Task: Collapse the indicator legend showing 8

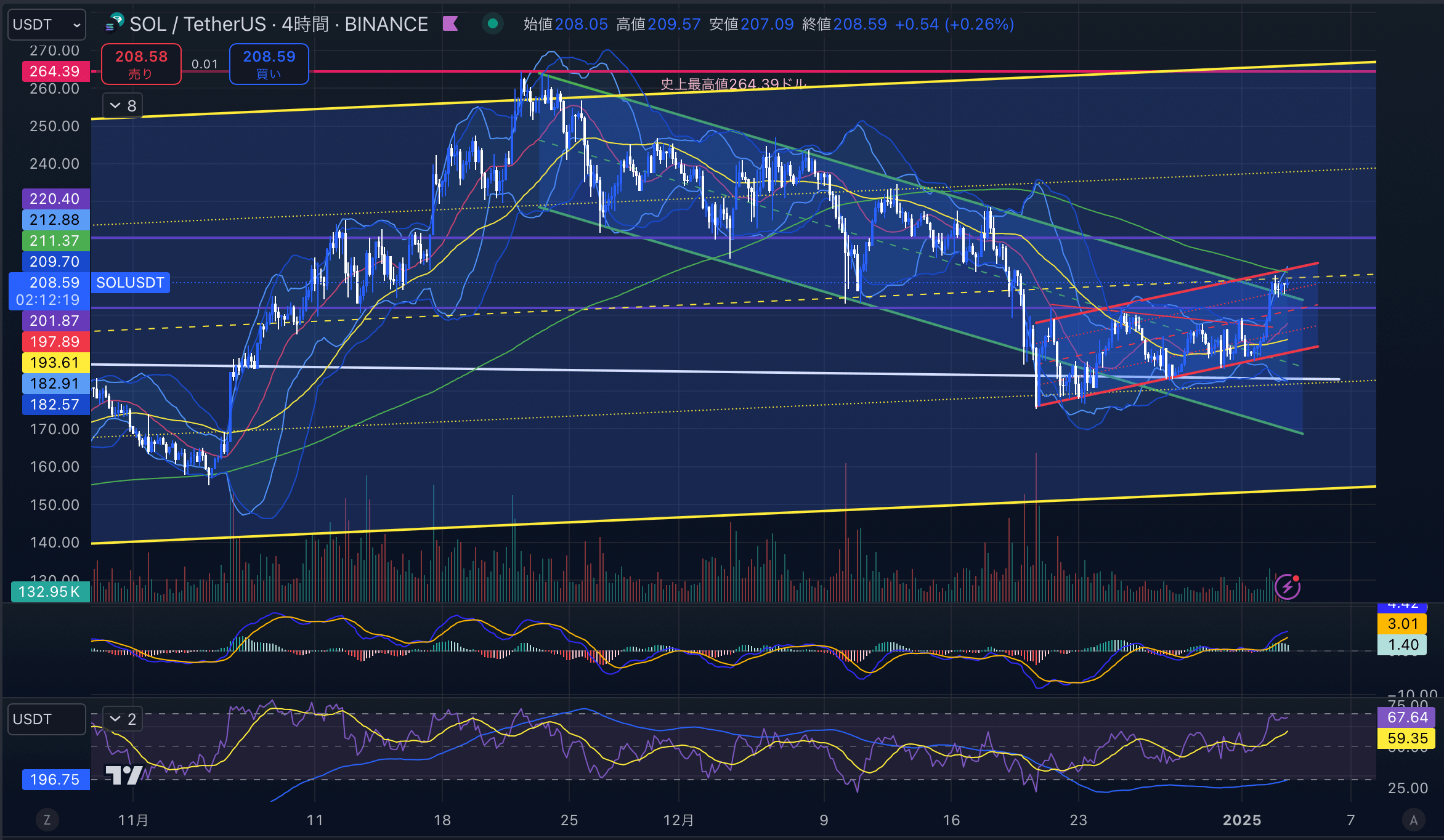Action: pyautogui.click(x=123, y=106)
